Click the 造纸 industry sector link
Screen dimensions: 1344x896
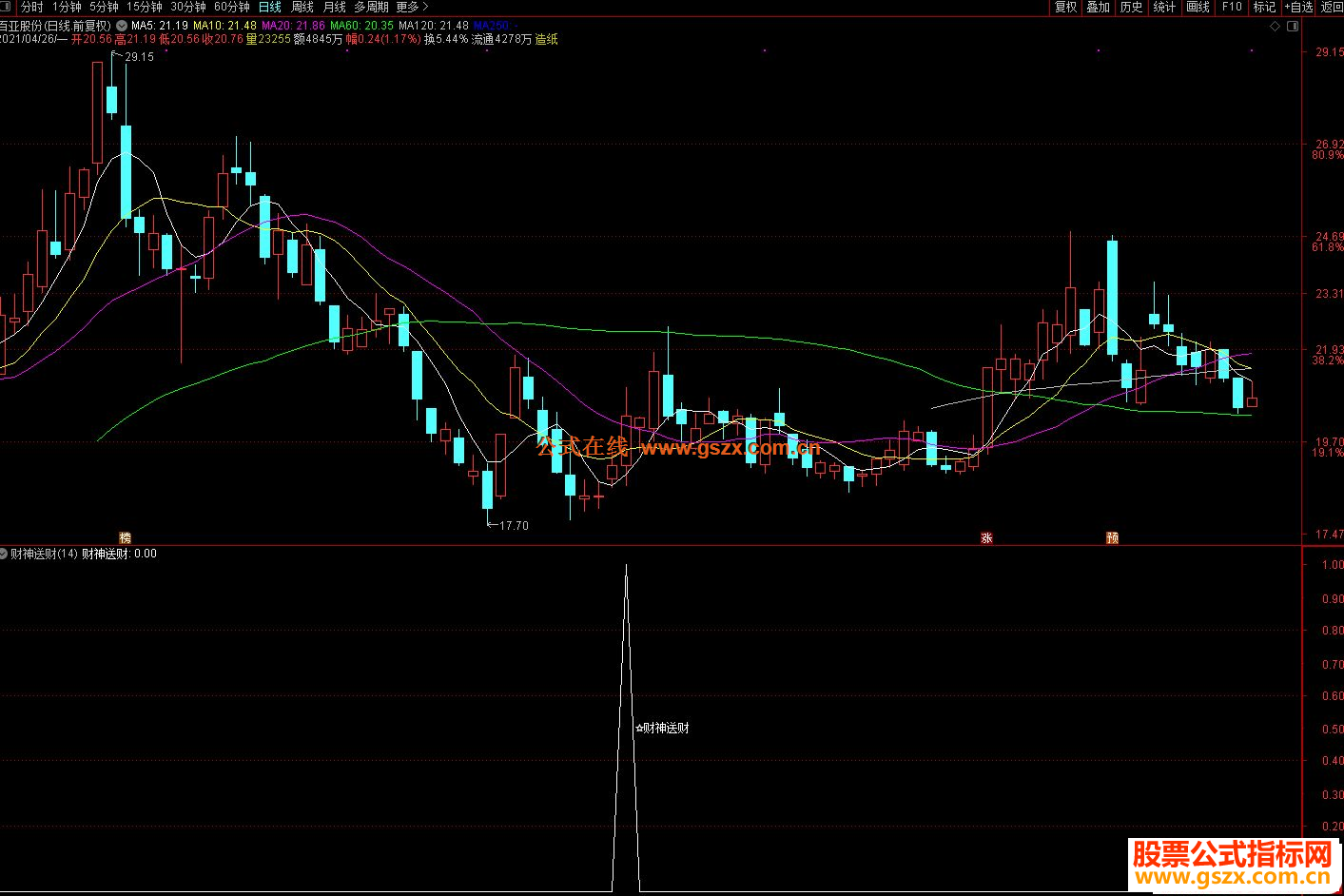click(547, 39)
